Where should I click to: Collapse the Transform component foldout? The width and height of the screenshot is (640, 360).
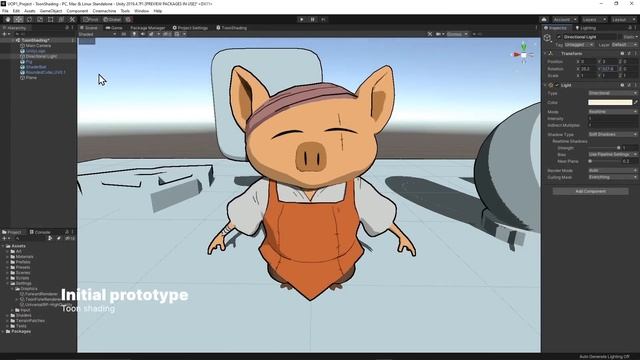click(x=546, y=53)
